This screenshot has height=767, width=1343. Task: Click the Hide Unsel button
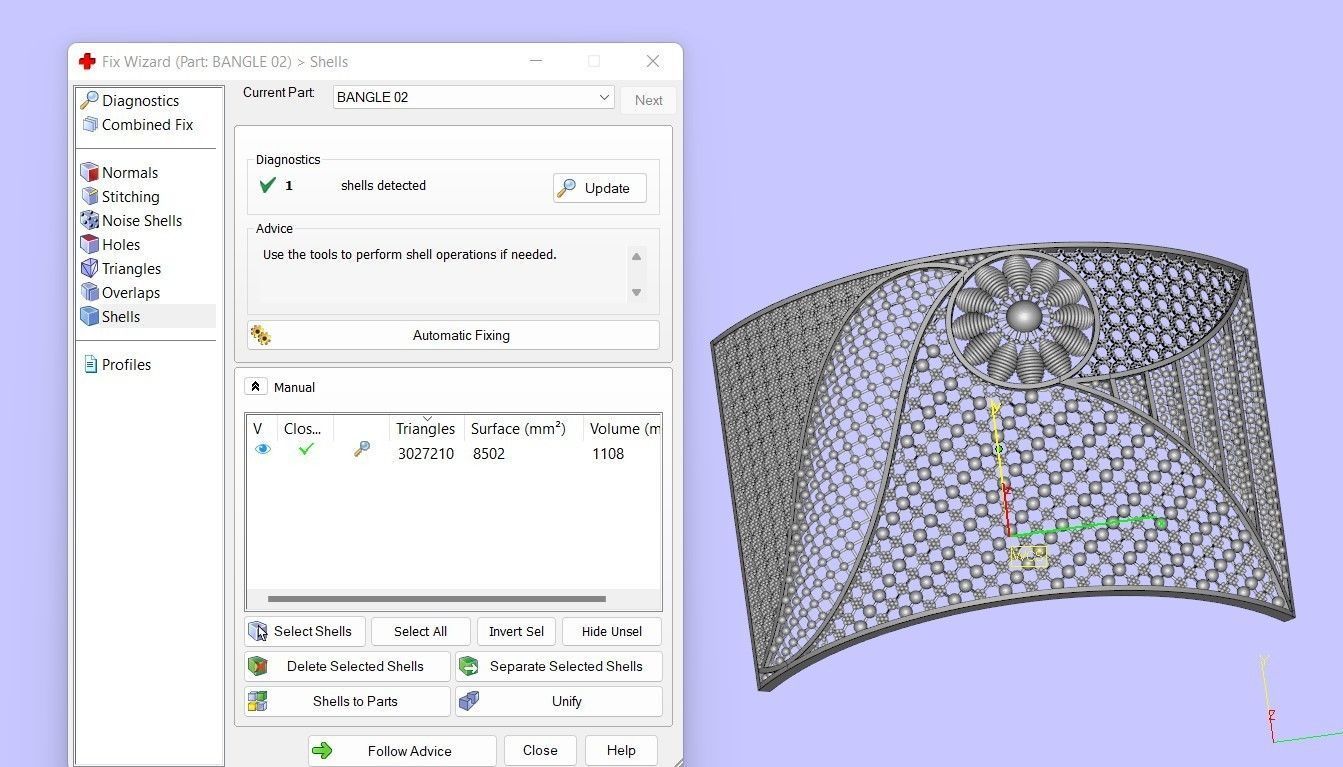(x=612, y=631)
